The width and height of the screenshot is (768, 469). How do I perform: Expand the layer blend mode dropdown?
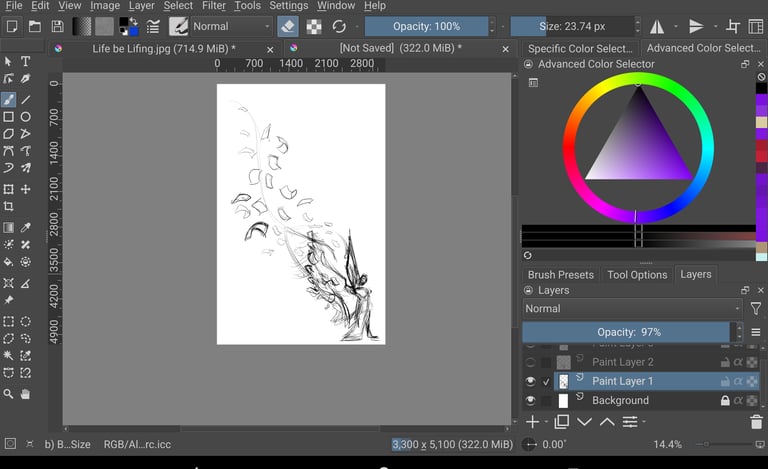coord(632,309)
